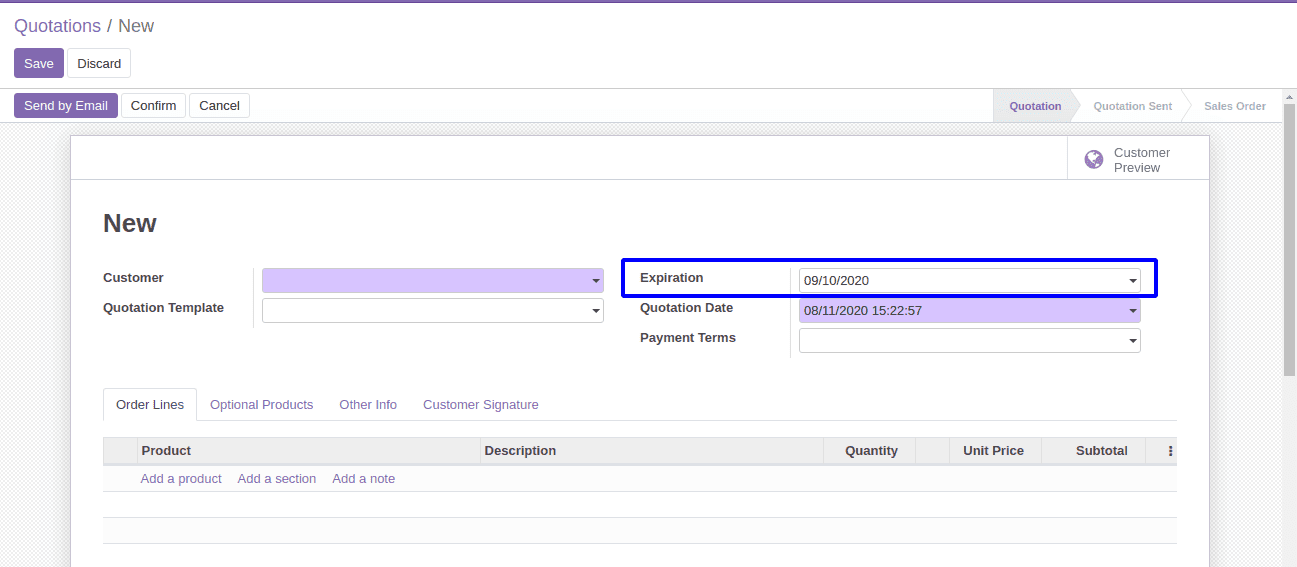The height and width of the screenshot is (567, 1297).
Task: Expand the Quotation Template dropdown arrow
Action: 596,311
